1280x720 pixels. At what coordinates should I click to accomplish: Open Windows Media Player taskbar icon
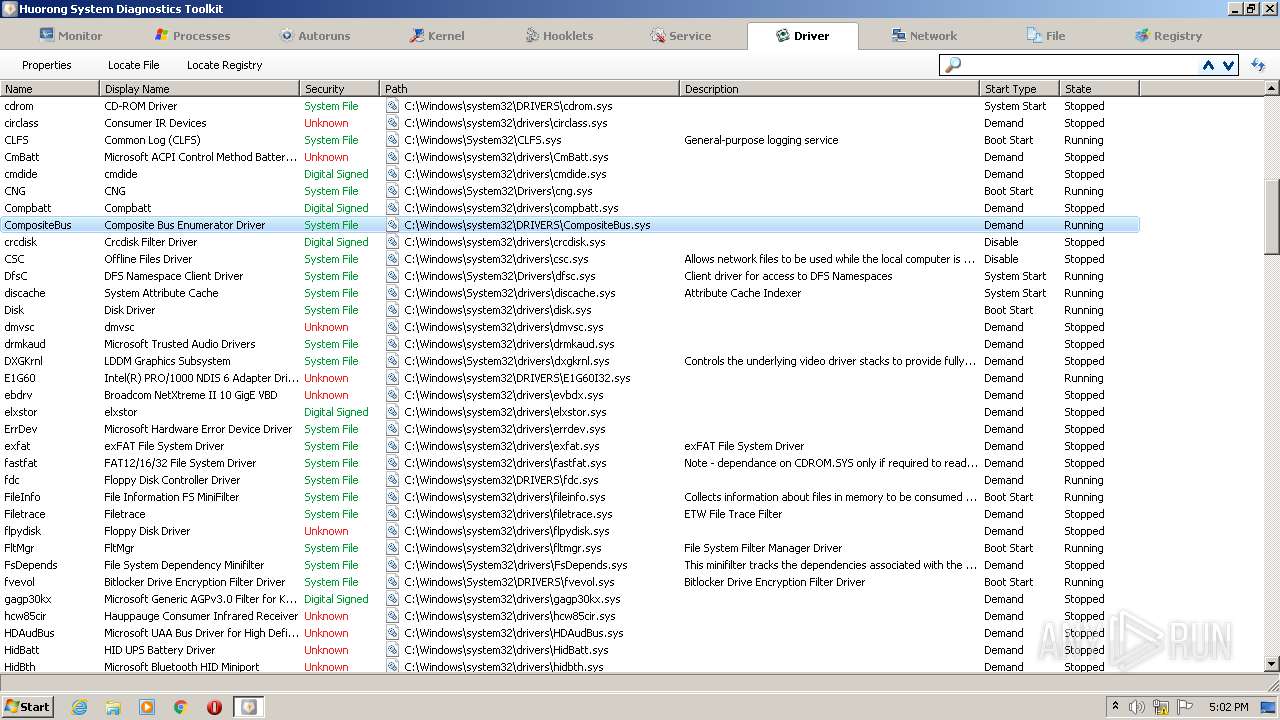pyautogui.click(x=147, y=707)
